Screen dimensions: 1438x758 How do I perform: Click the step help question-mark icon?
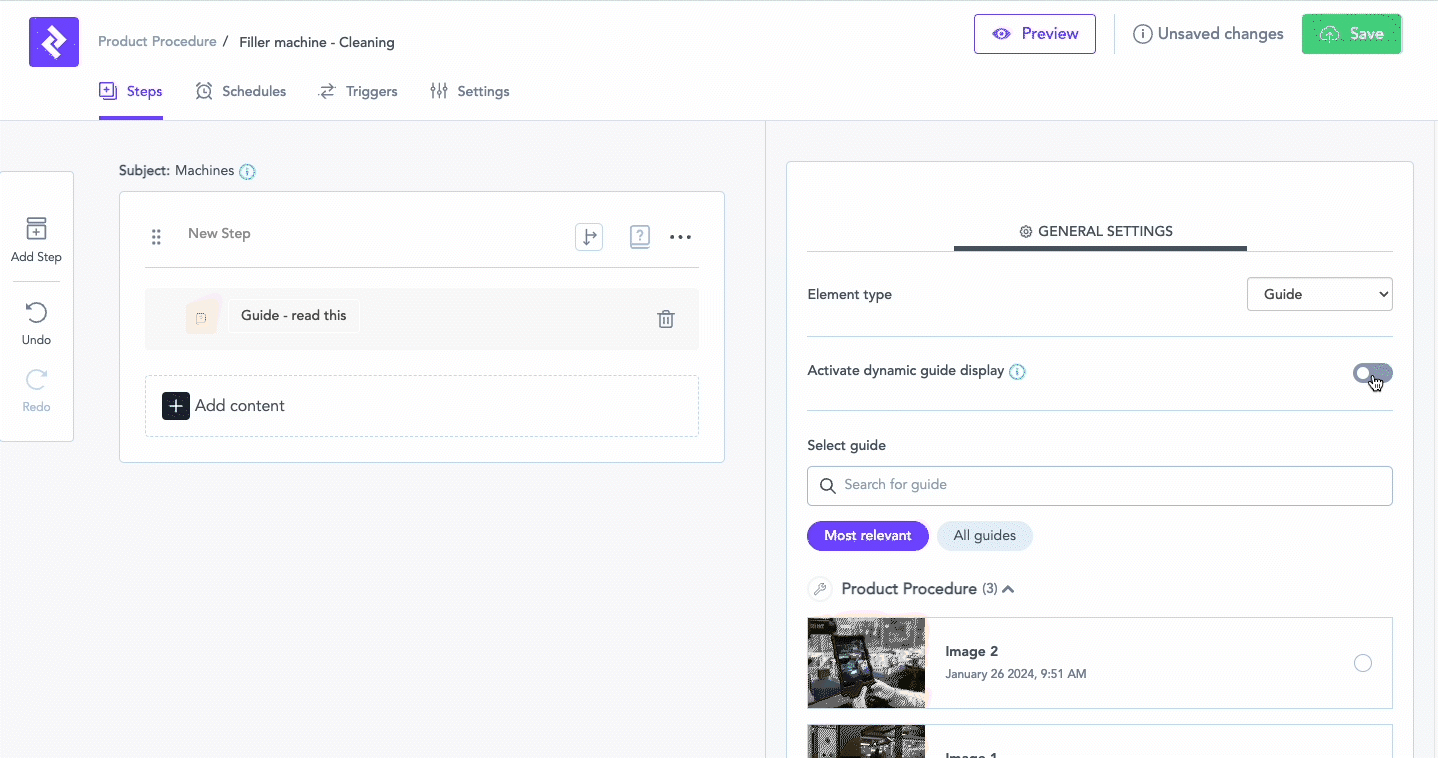click(640, 237)
